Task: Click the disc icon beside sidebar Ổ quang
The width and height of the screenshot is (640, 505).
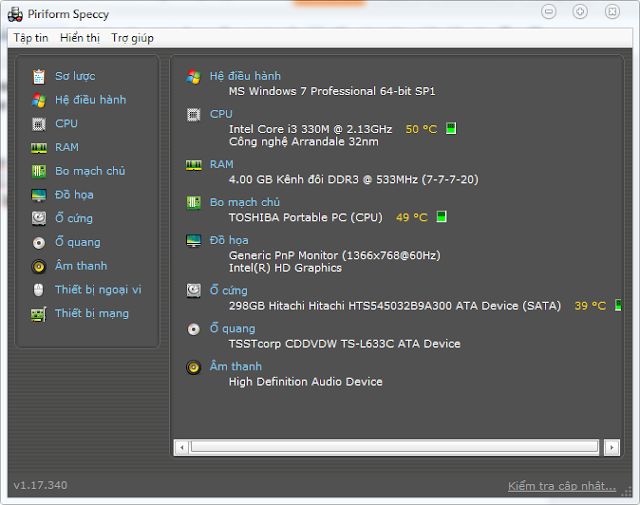Action: [x=39, y=243]
